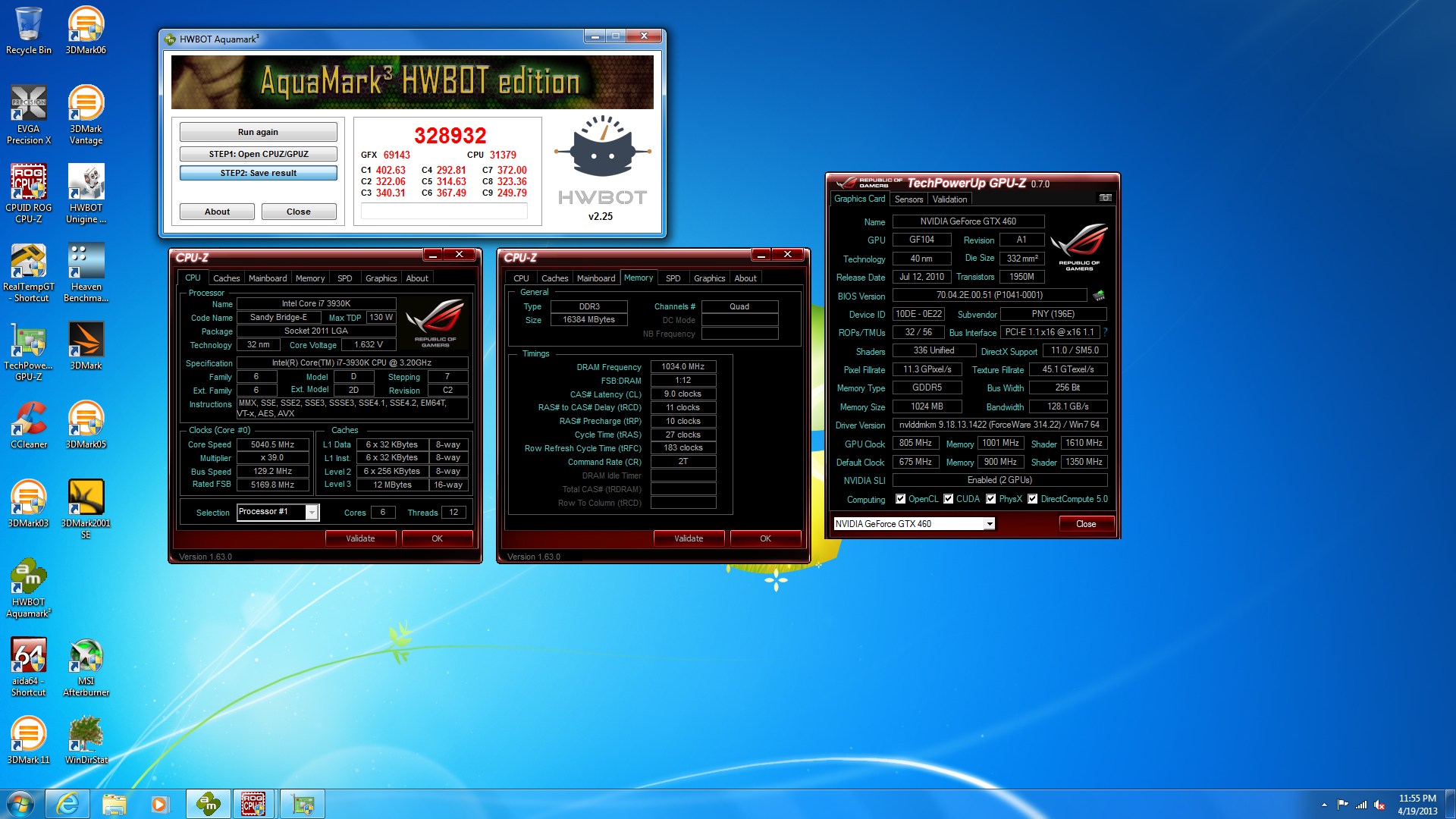The height and width of the screenshot is (819, 1456).
Task: Click STEP2: Save result button
Action: point(258,173)
